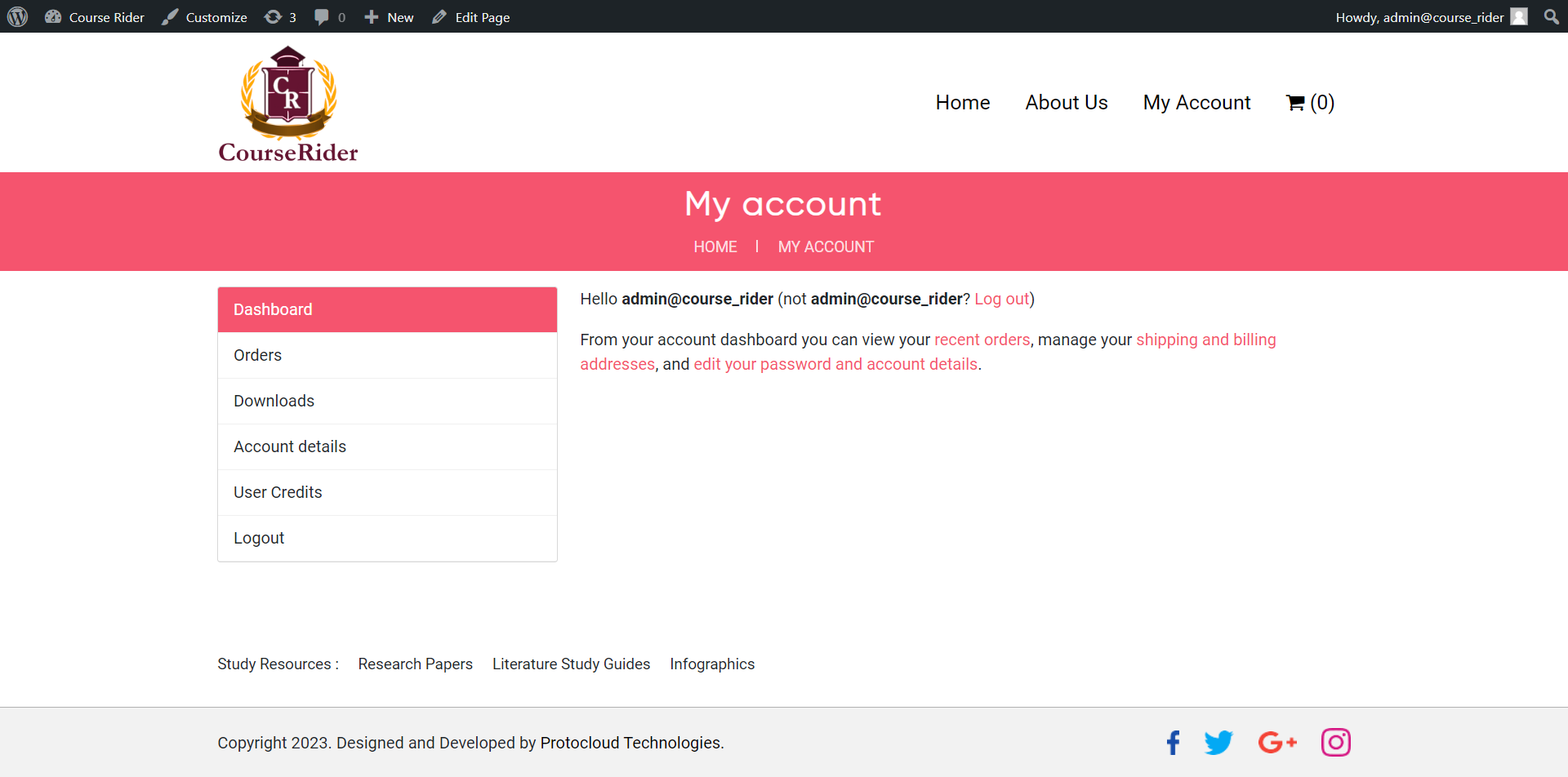Open the Instagram social icon
The height and width of the screenshot is (777, 1568).
(x=1336, y=743)
